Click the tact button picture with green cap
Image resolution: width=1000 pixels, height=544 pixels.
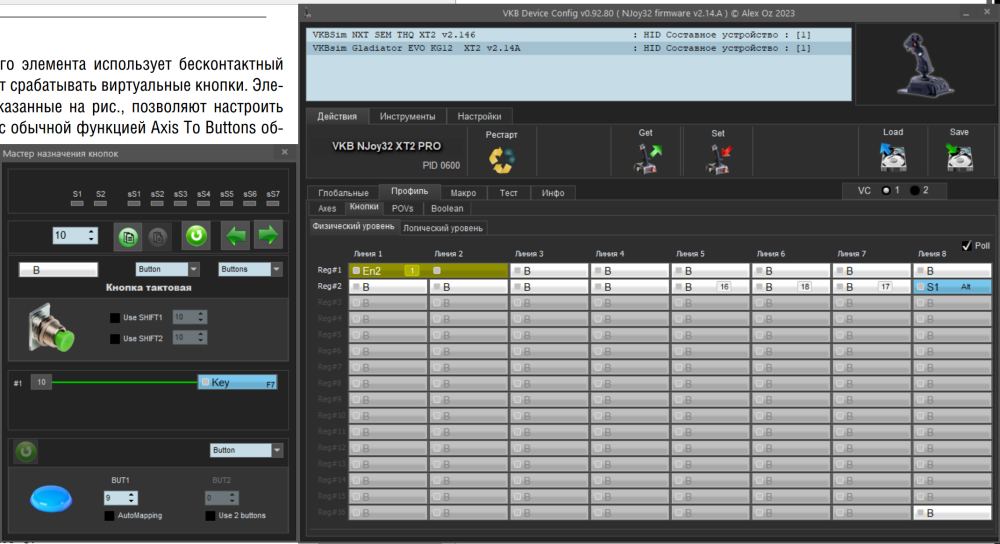point(51,328)
